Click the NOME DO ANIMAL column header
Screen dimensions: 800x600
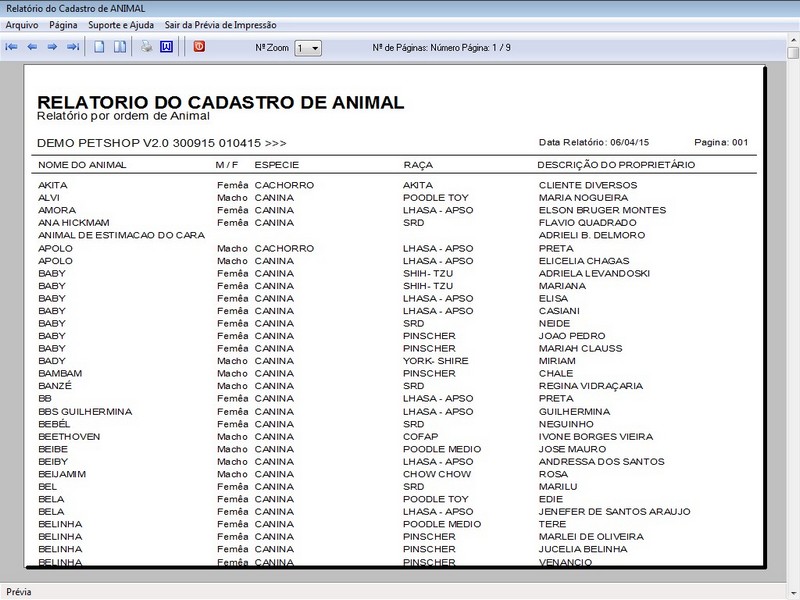[82, 165]
